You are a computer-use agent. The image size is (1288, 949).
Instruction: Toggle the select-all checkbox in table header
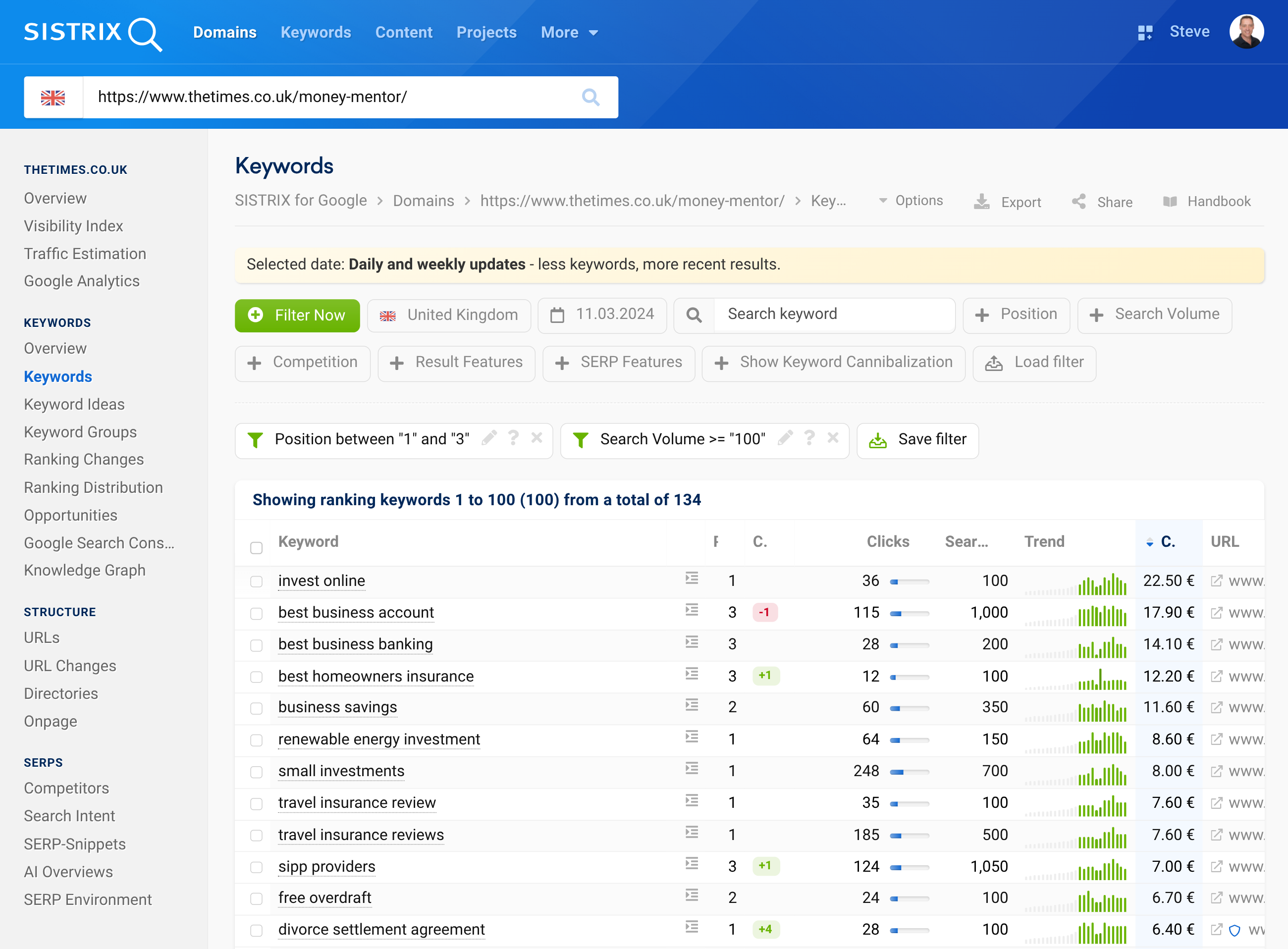(x=256, y=547)
